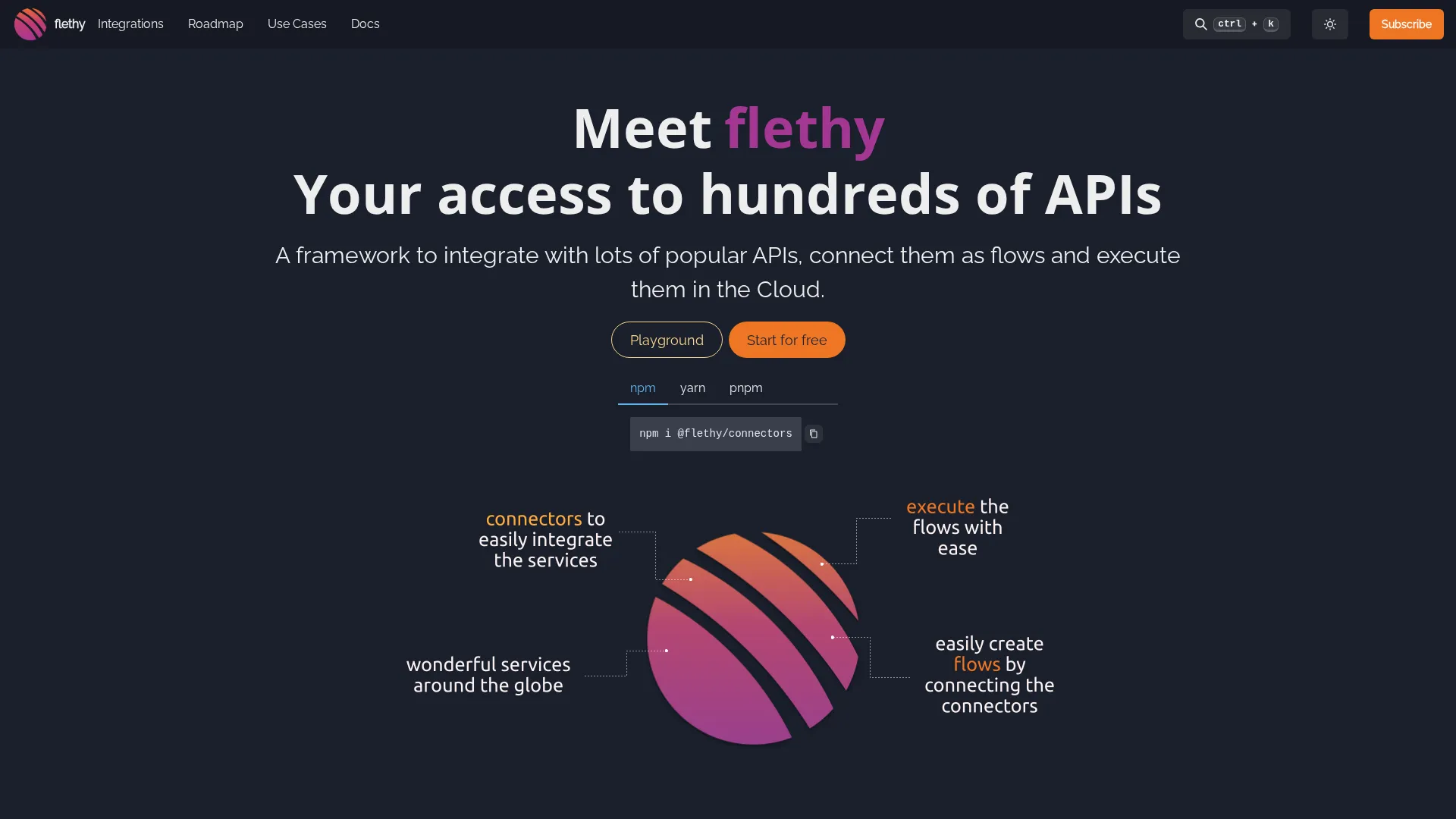Screen dimensions: 1456x819
Task: Click the ctrl key shortcut badge
Action: pyautogui.click(x=1229, y=24)
